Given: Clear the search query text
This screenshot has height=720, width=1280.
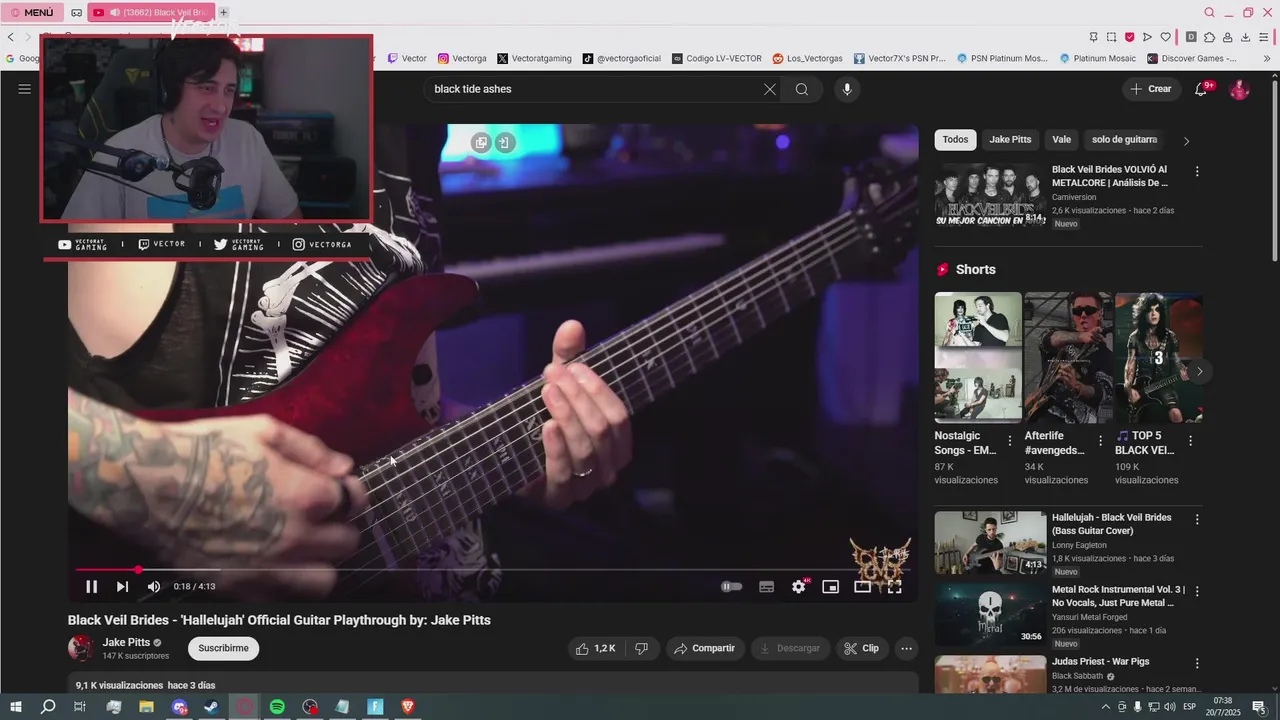Looking at the screenshot, I should 769,89.
